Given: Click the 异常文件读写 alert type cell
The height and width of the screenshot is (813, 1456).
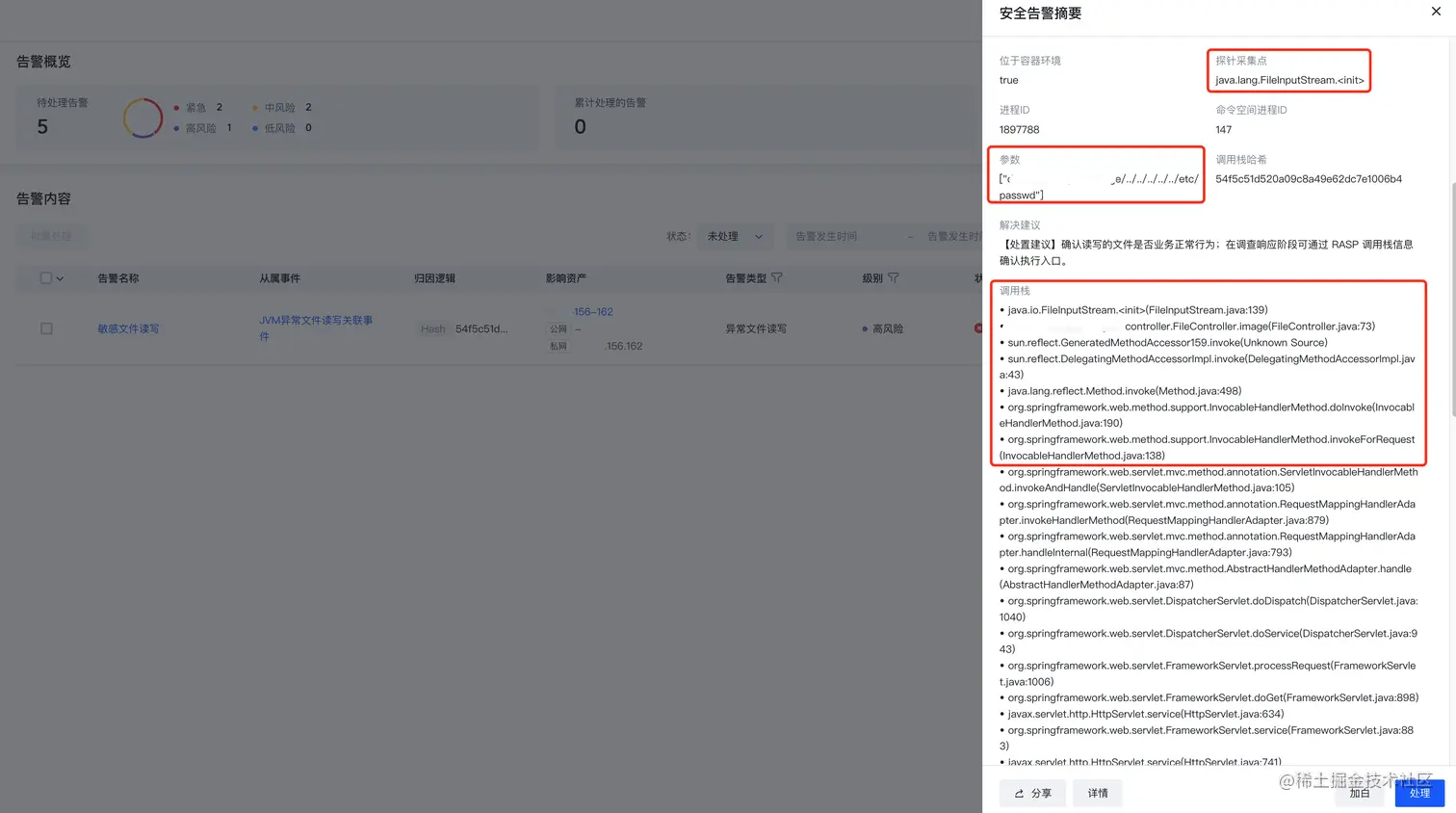Looking at the screenshot, I should [x=756, y=328].
